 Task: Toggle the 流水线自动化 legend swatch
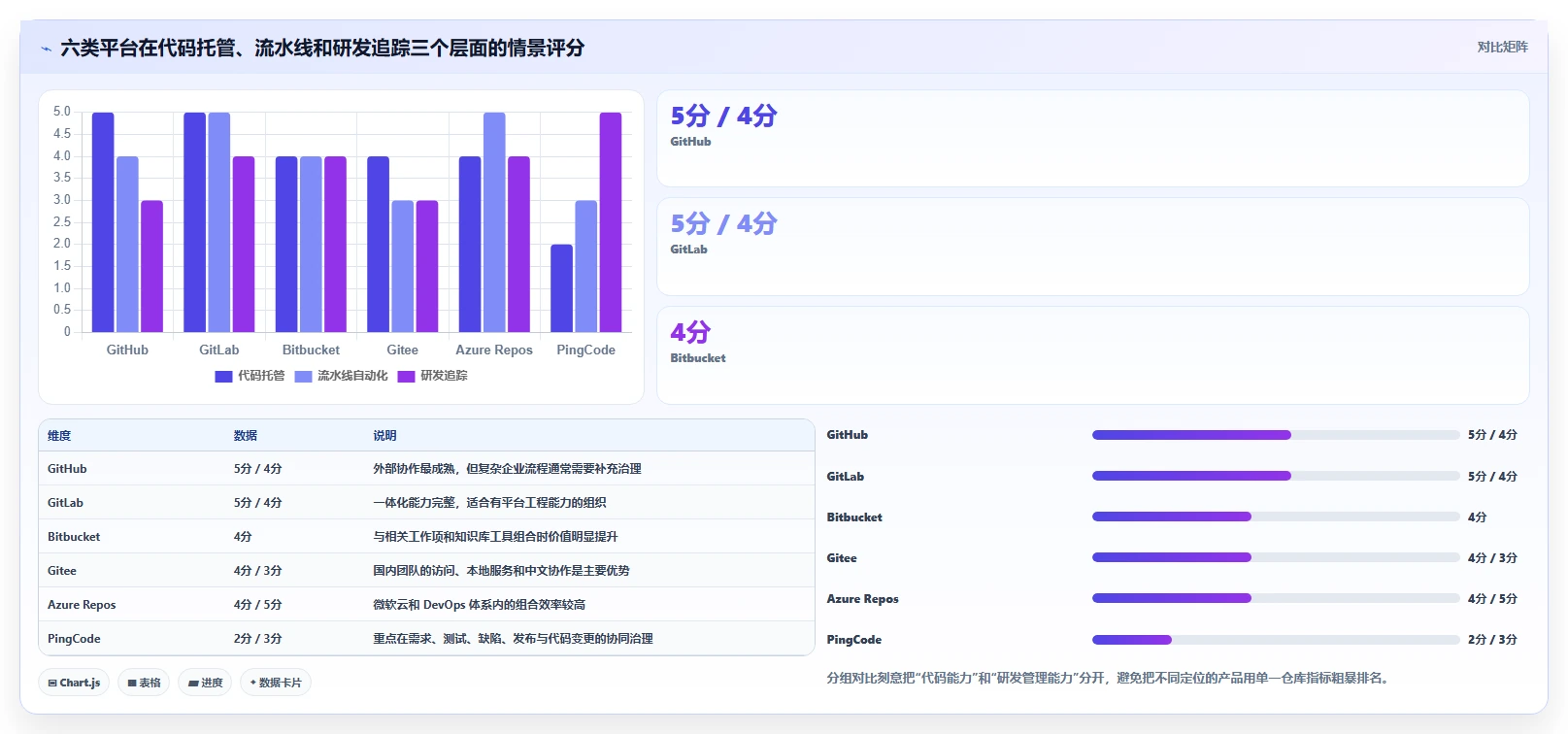click(x=304, y=376)
